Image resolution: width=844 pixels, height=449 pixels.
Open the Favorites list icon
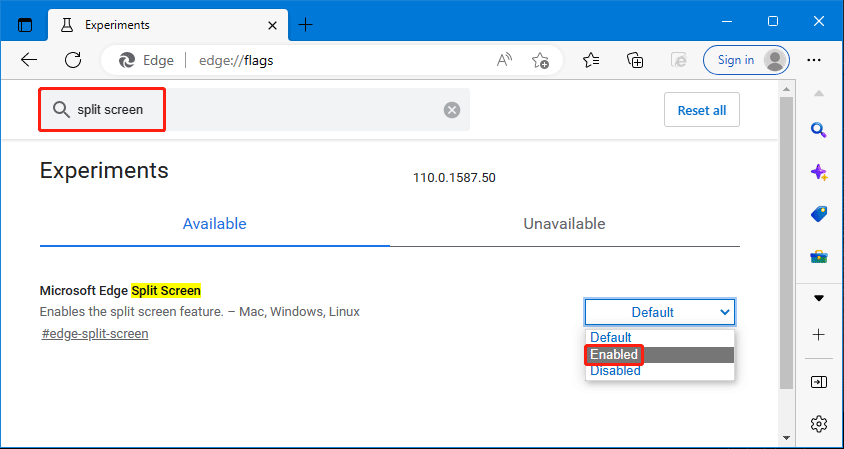[591, 60]
